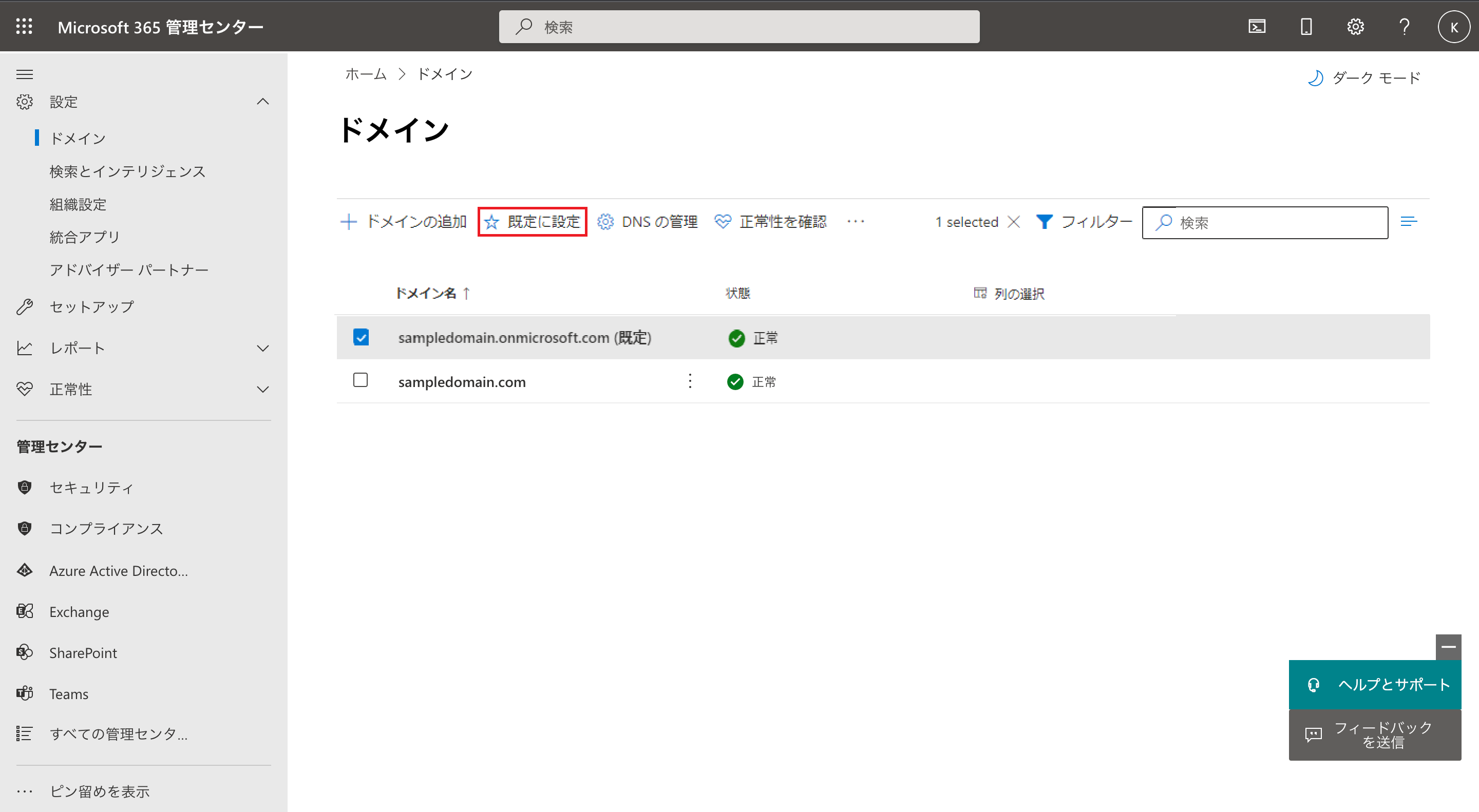The image size is (1479, 812).
Task: Collapse the navigation hamburger menu
Action: tap(25, 74)
